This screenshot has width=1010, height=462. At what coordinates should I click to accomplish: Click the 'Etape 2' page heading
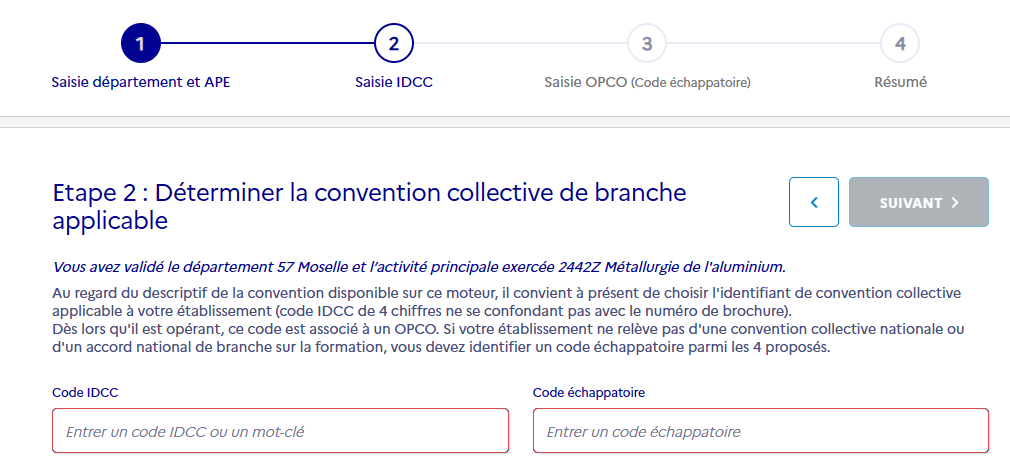pyautogui.click(x=370, y=206)
